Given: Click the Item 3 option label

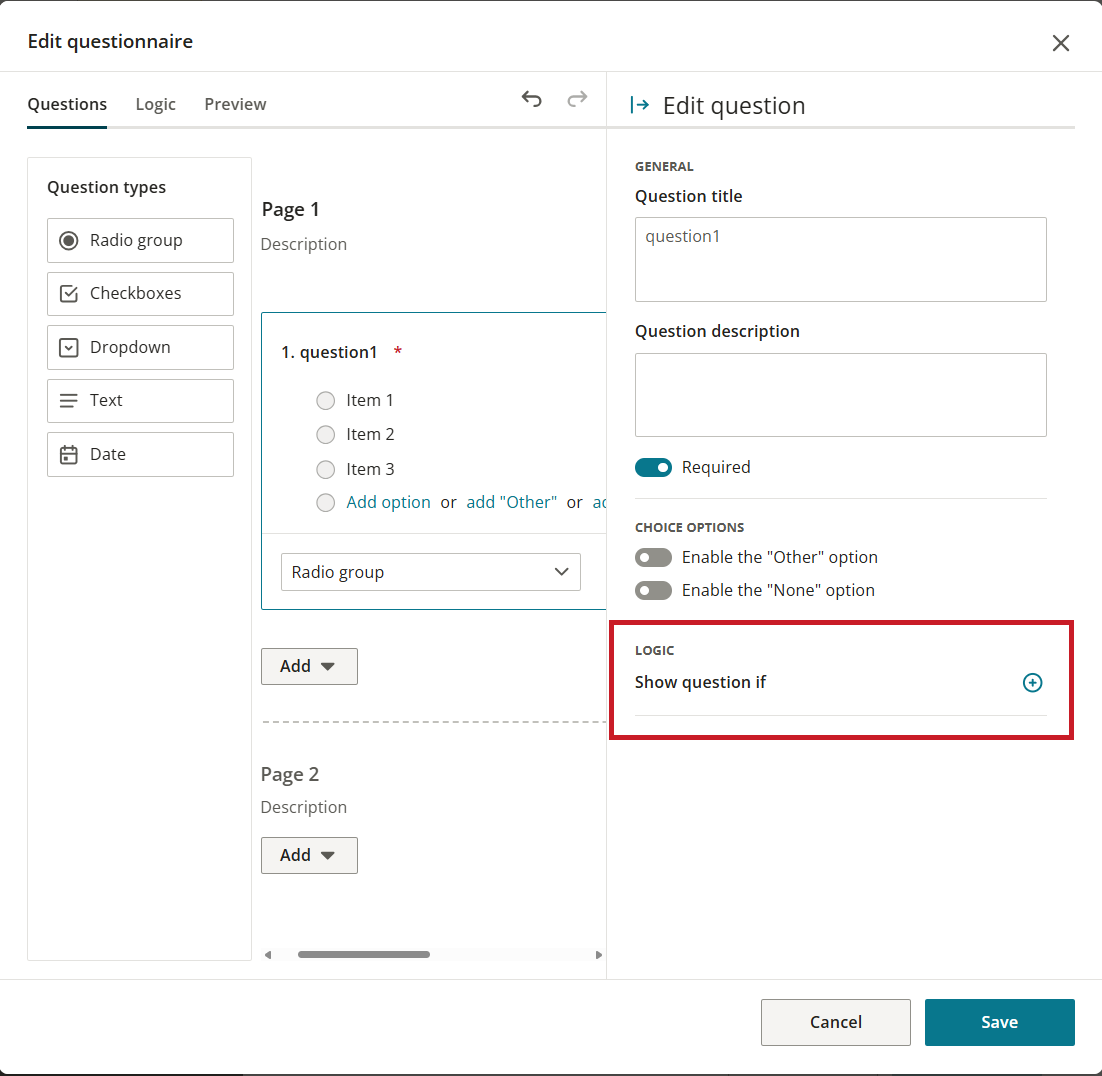Looking at the screenshot, I should pos(370,469).
